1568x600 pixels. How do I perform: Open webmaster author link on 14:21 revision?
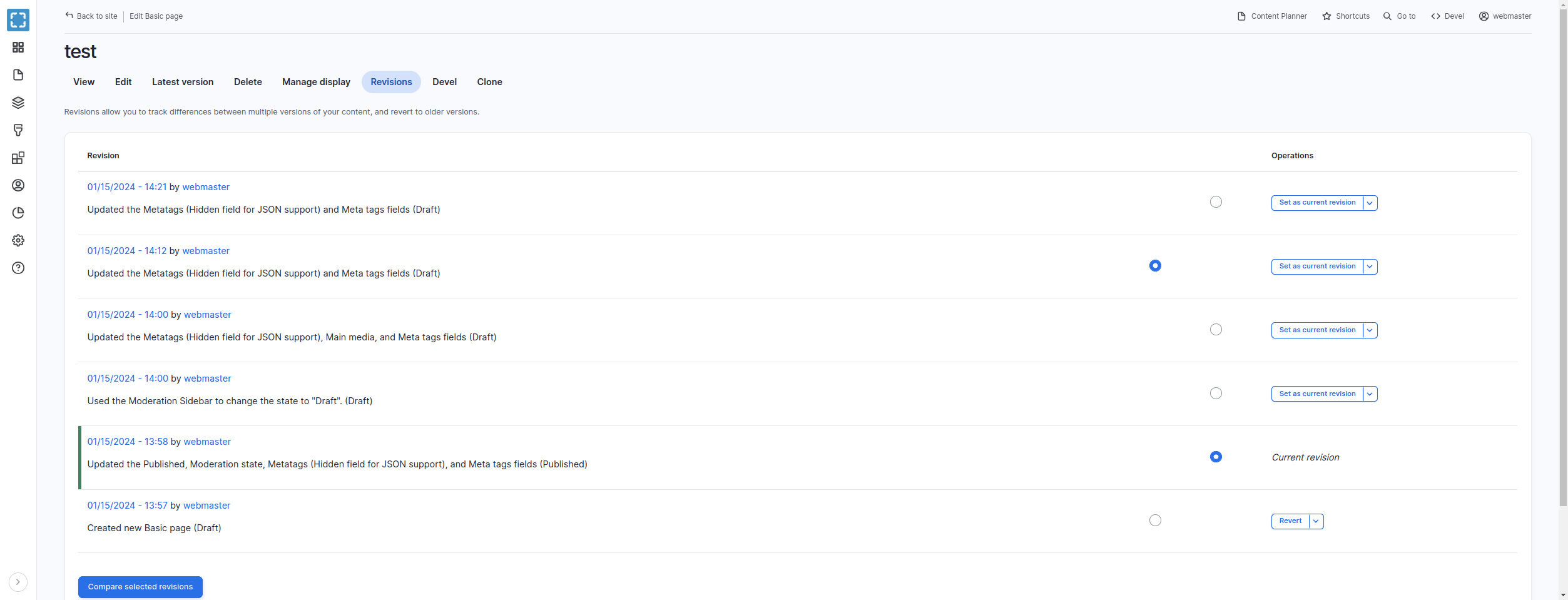tap(206, 187)
